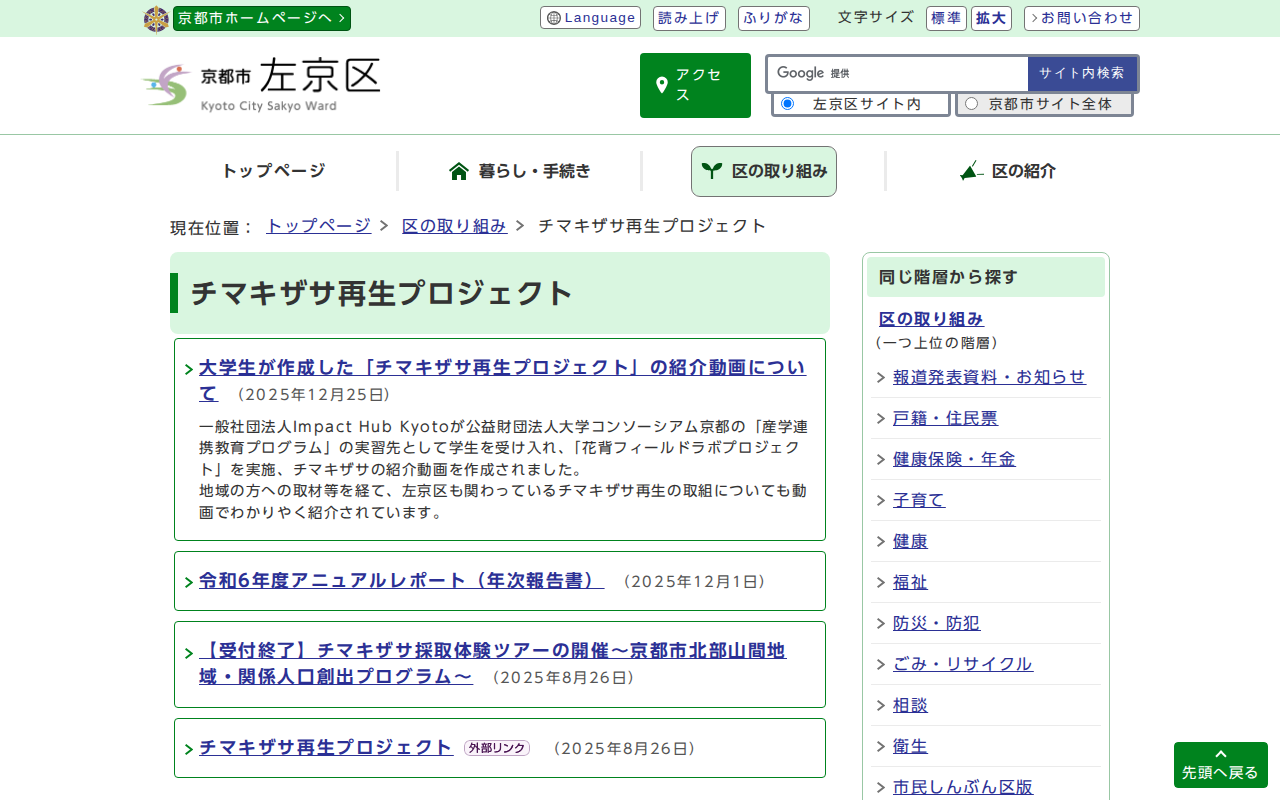
Task: Open 令和6年度アニュアルレポート link
Action: (401, 581)
